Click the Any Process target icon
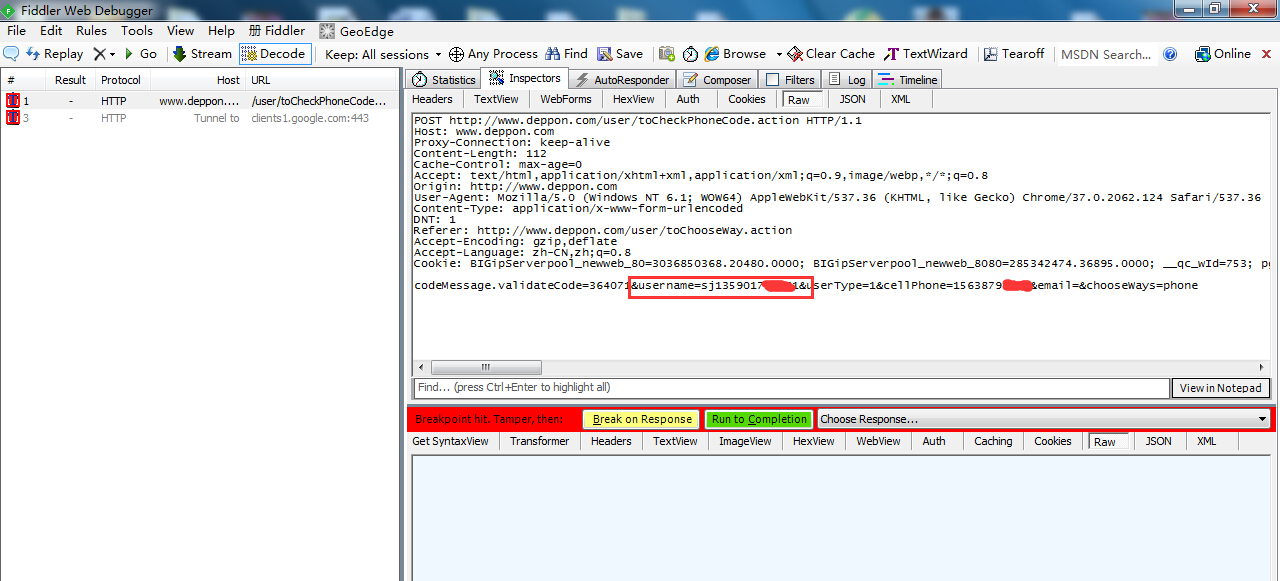 pos(456,54)
